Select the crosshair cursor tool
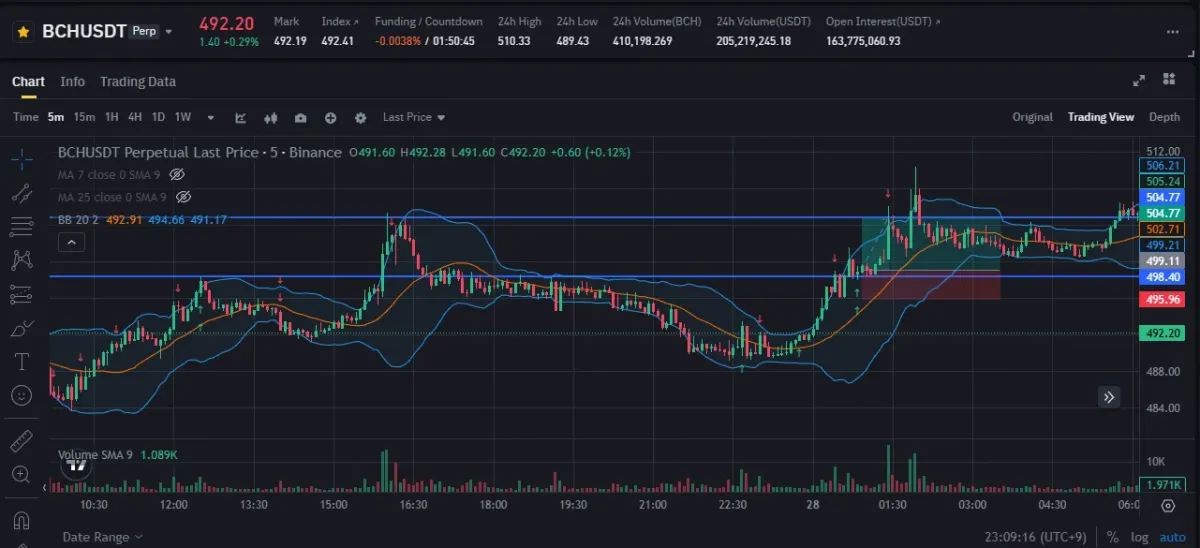1200x548 pixels. tap(22, 157)
